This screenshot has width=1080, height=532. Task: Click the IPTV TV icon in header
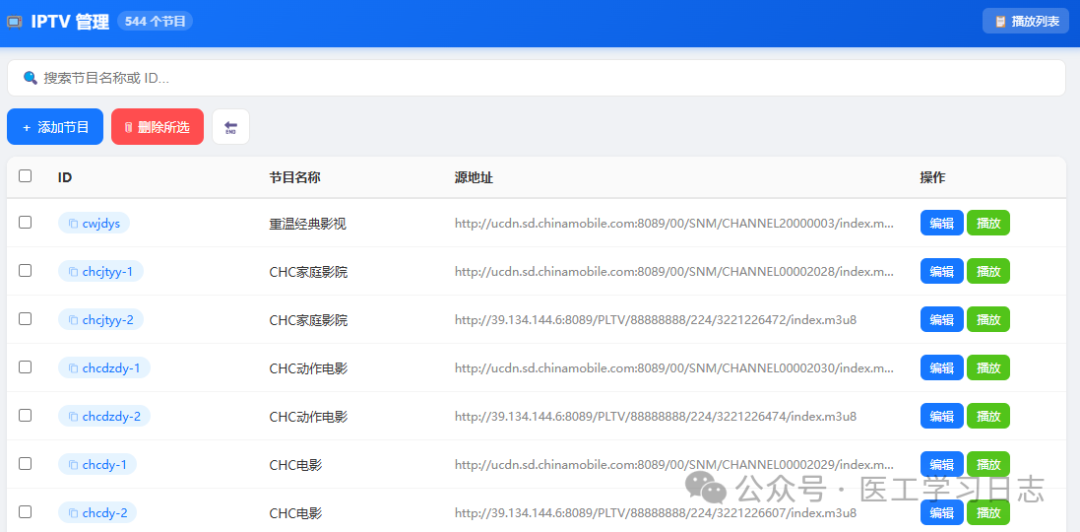(14, 22)
